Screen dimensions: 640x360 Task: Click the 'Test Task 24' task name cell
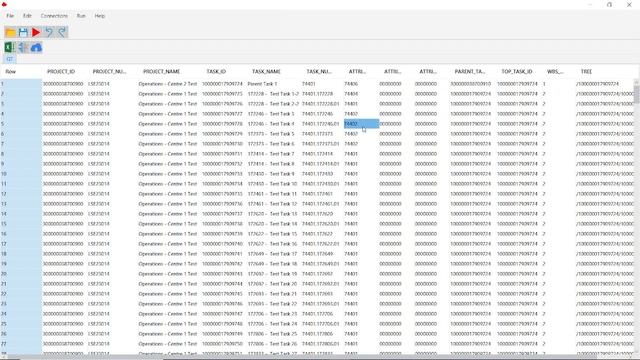click(x=272, y=324)
